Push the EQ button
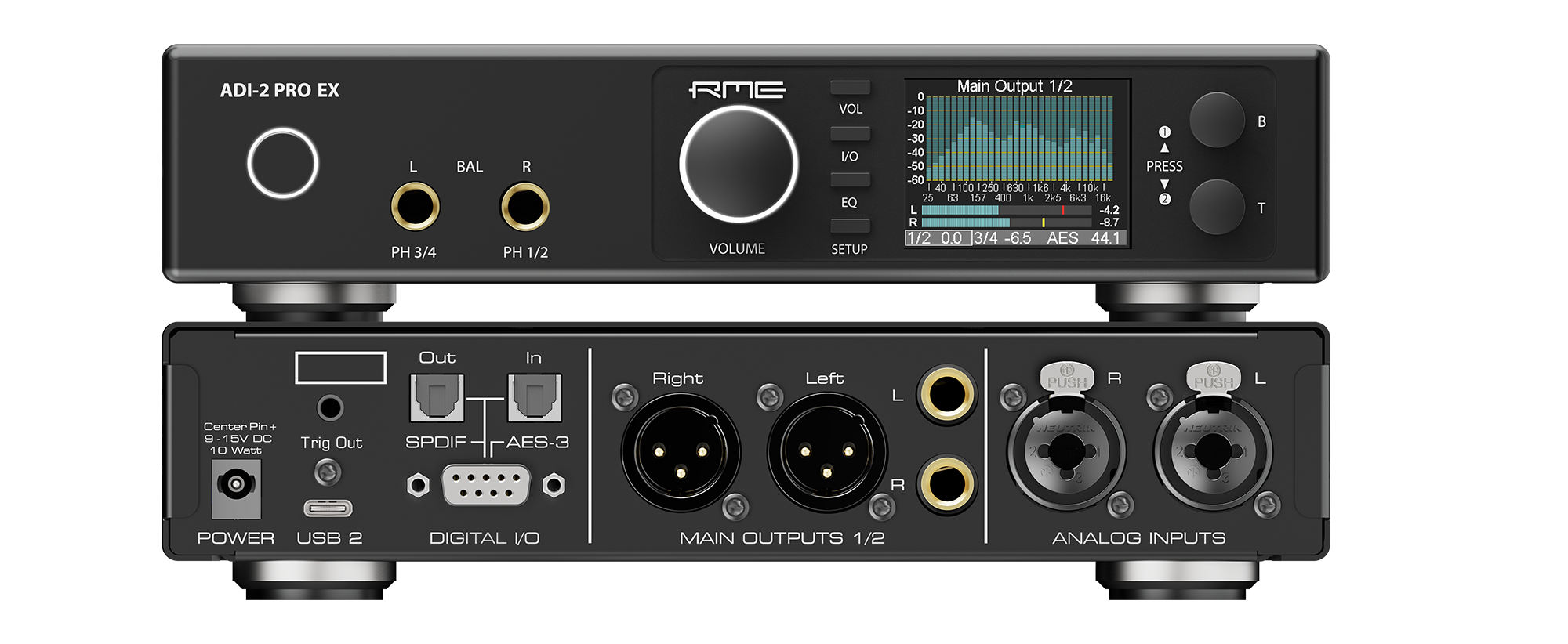Screen dimensions: 1568x644 click(x=850, y=179)
